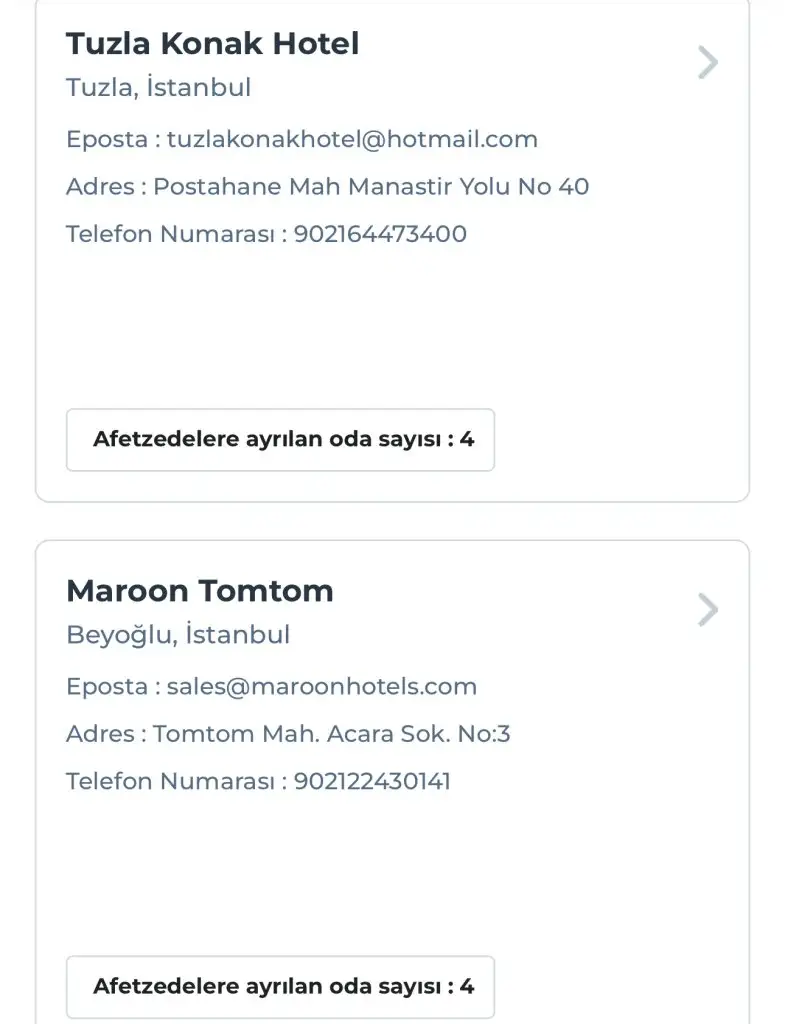
Task: Click address Postahane Mah Manastir Yolu No 40
Action: (x=371, y=186)
